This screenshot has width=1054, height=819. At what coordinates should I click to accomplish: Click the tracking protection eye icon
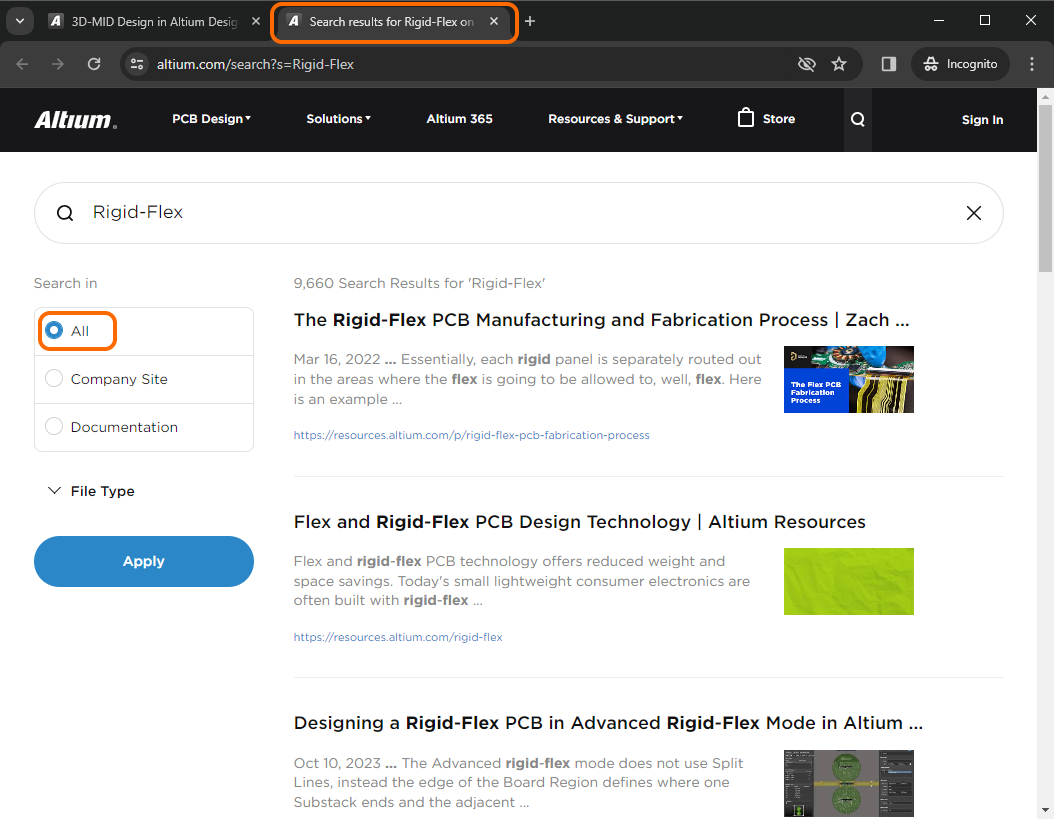(806, 64)
